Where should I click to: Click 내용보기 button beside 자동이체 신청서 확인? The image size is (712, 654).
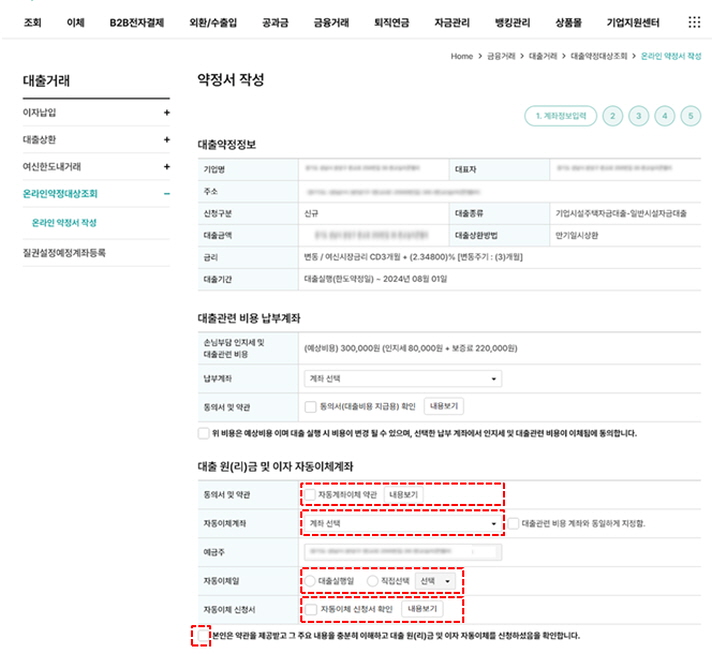420,608
